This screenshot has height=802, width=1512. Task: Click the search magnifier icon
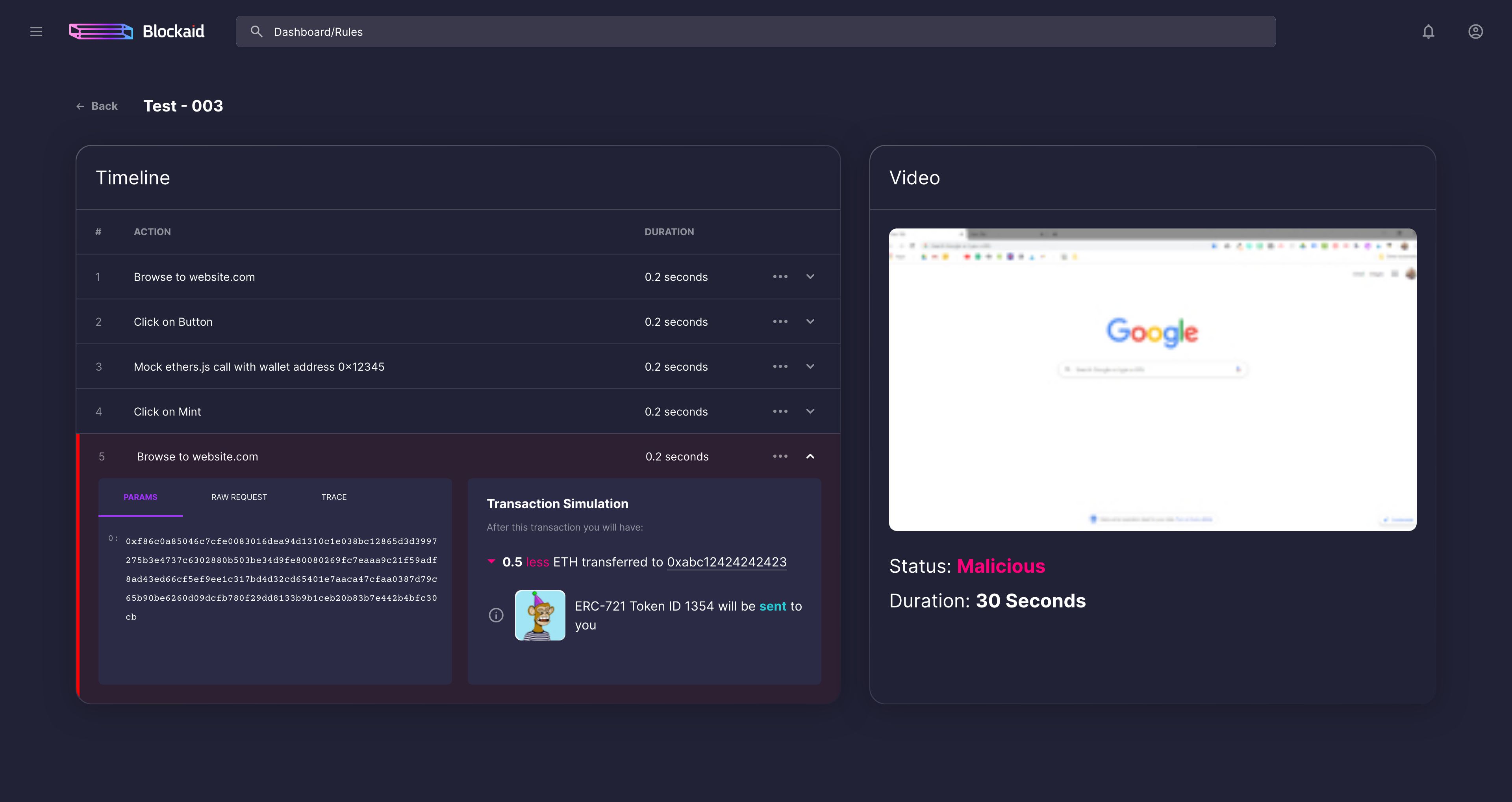(x=256, y=32)
